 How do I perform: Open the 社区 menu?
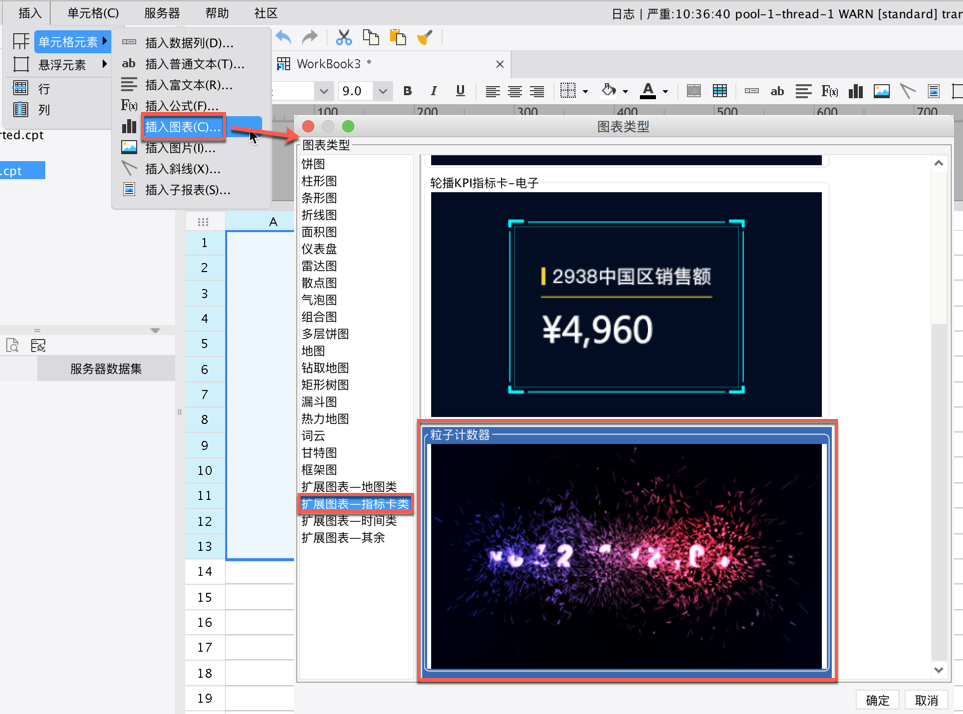point(266,13)
